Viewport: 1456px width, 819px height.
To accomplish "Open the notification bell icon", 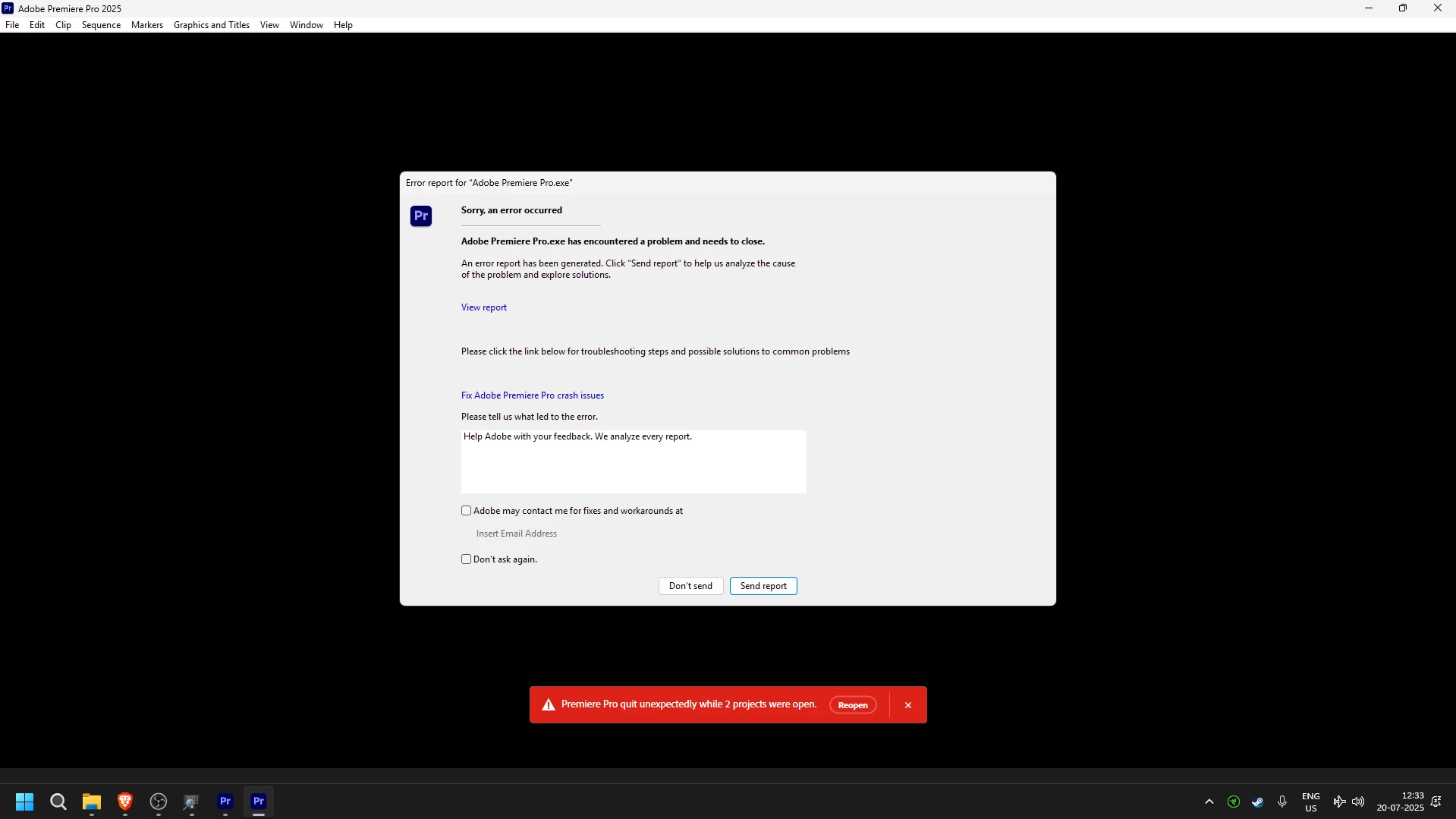I will (x=1436, y=802).
